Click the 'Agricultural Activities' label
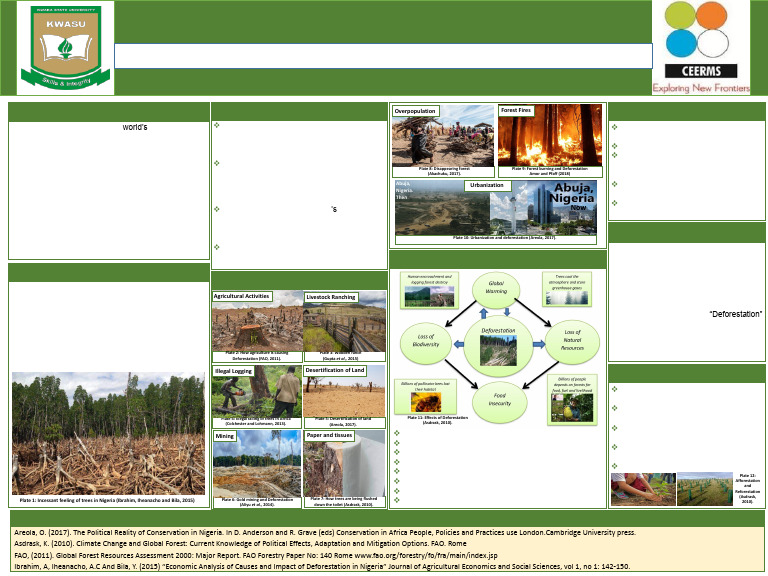 tap(241, 296)
